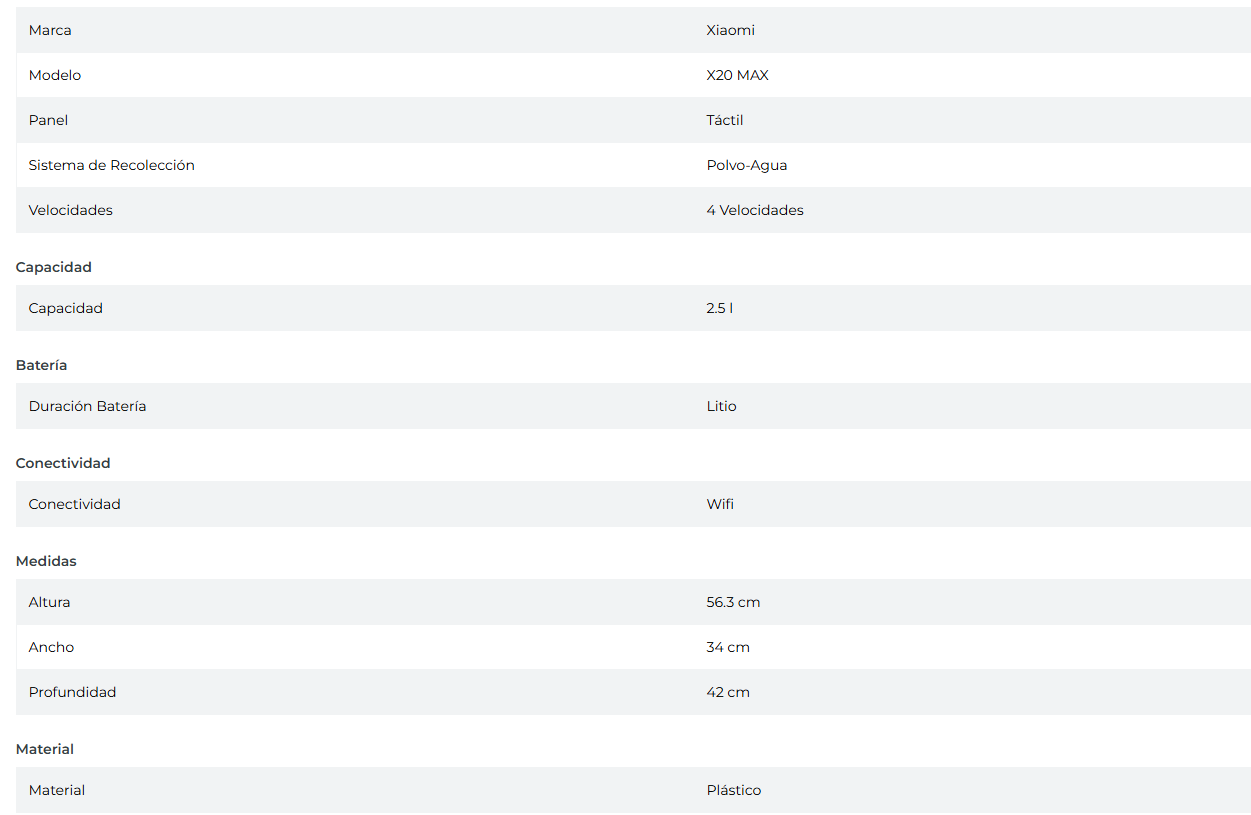Select the 56.3 cm height value
Image resolution: width=1251 pixels, height=815 pixels.
pyautogui.click(x=733, y=602)
